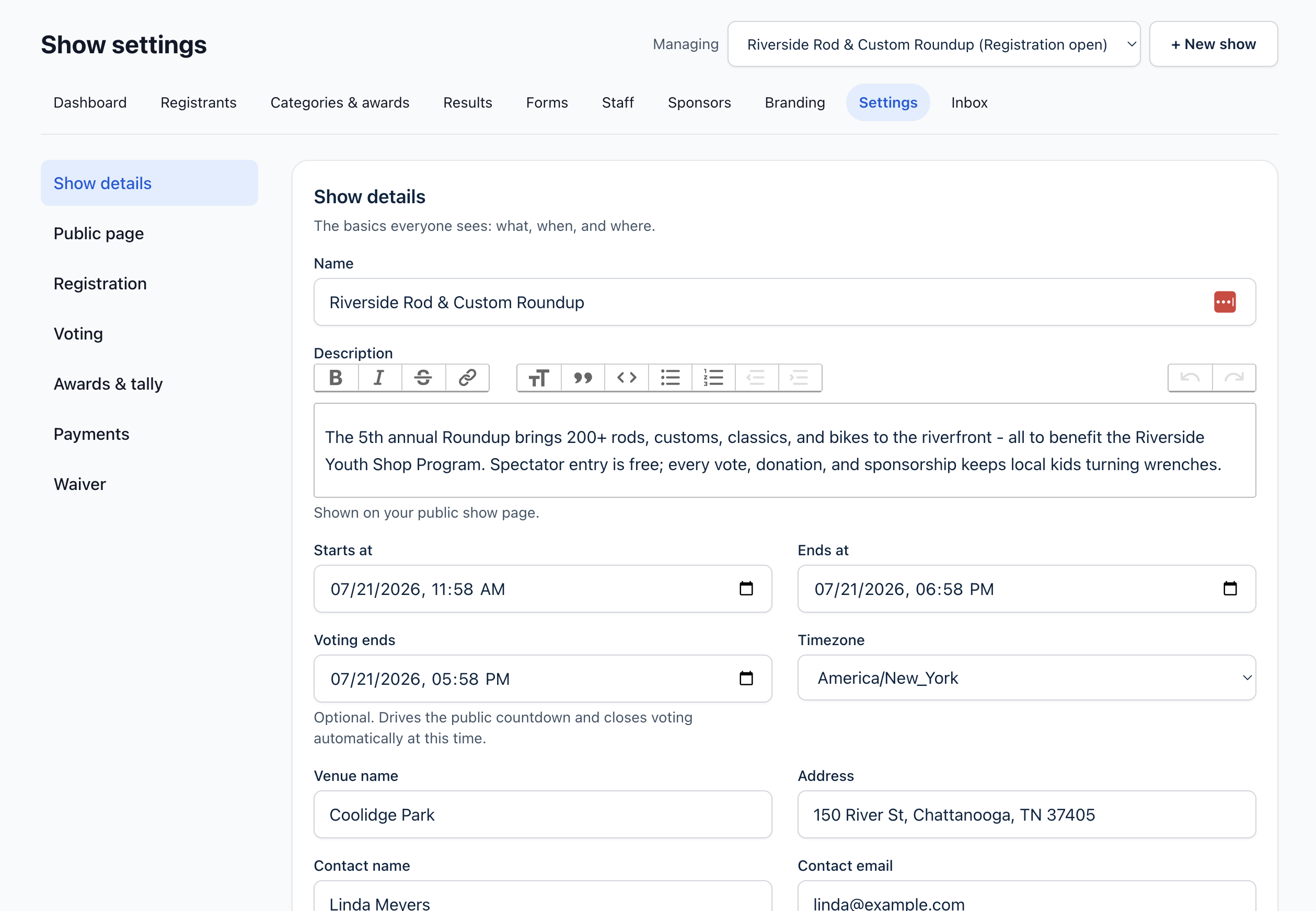Screen dimensions: 1316x911
Task: Select Show details in sidebar
Action: [x=149, y=183]
